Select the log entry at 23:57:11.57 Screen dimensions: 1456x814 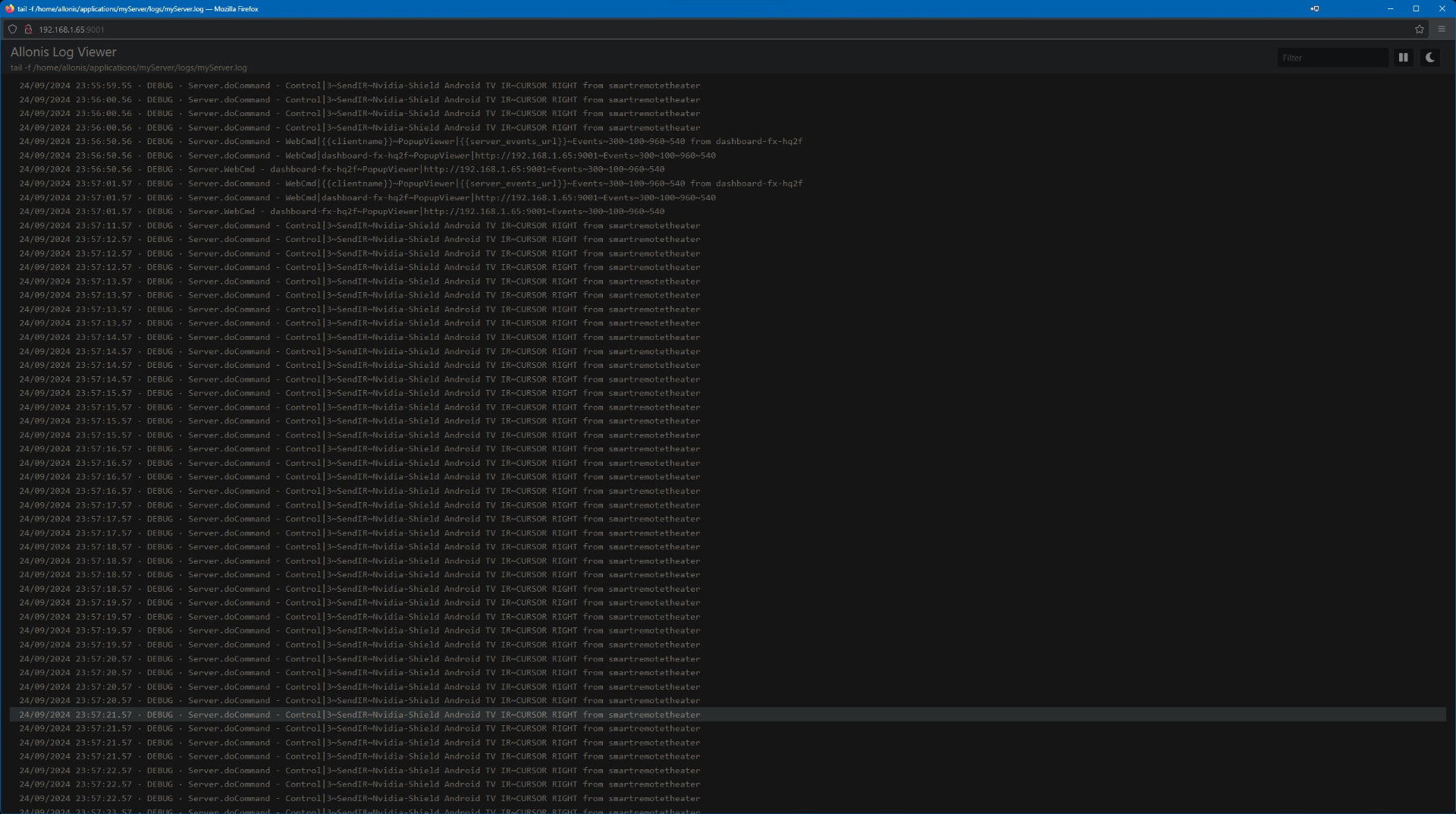[x=727, y=226]
